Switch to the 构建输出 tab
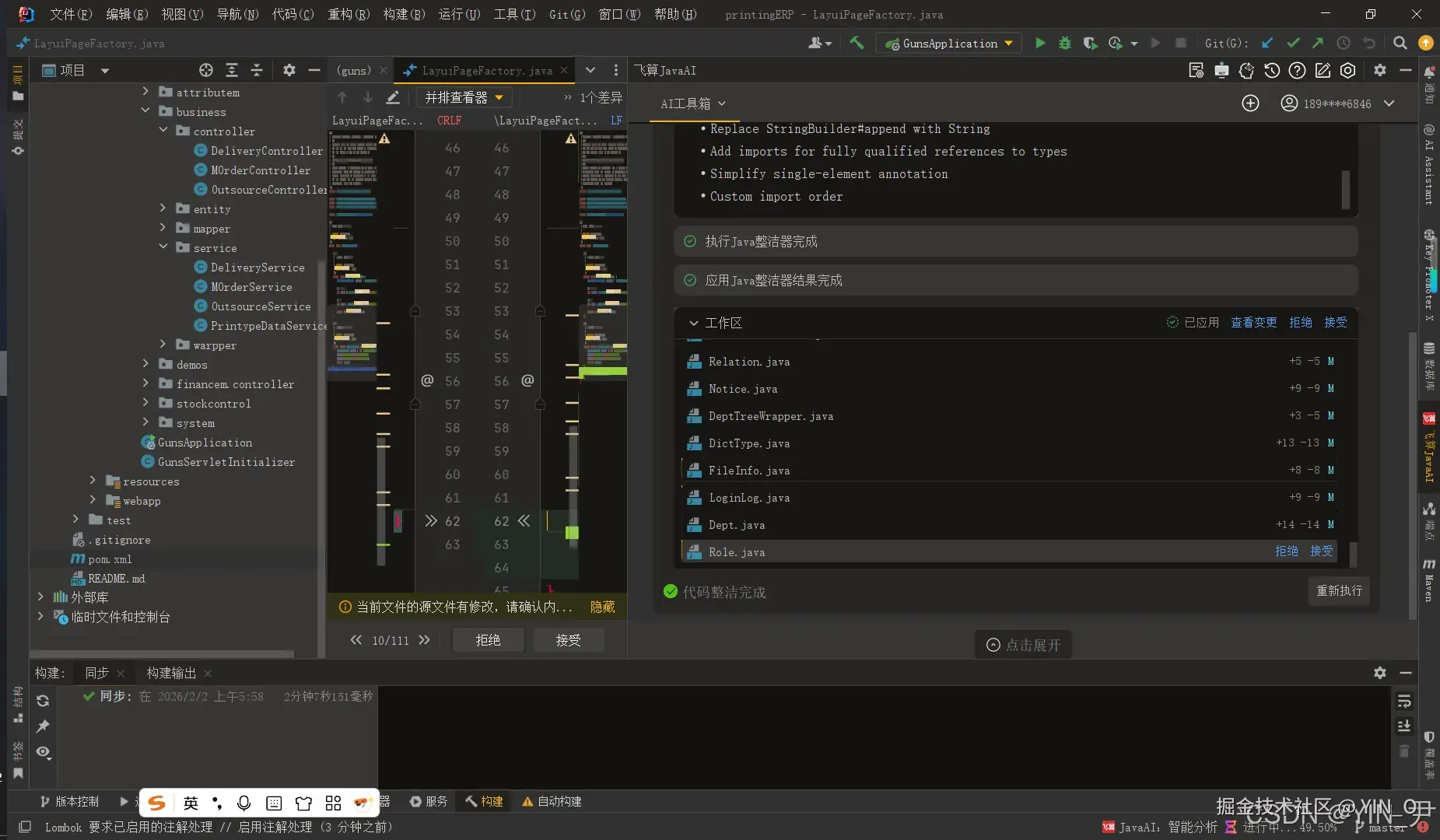The width and height of the screenshot is (1440, 840). coord(171,673)
